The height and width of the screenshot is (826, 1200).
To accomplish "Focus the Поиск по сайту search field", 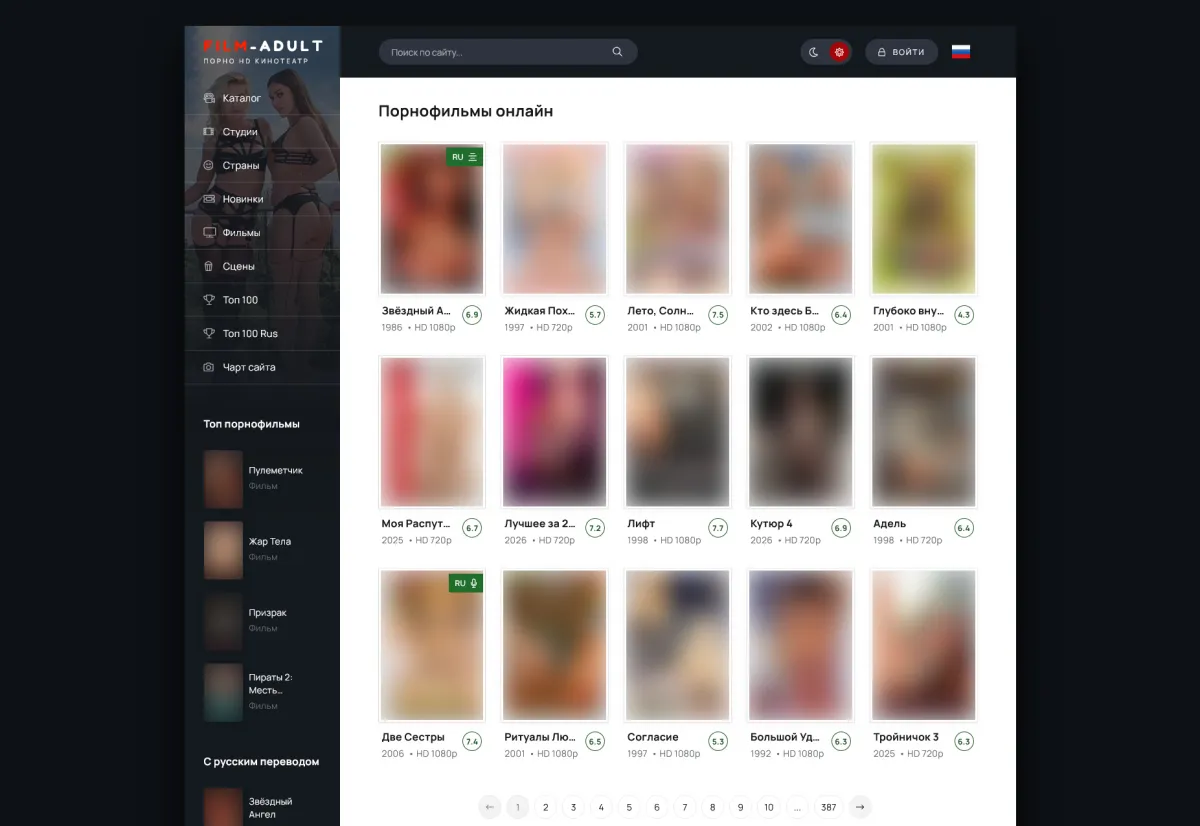I will coord(495,52).
